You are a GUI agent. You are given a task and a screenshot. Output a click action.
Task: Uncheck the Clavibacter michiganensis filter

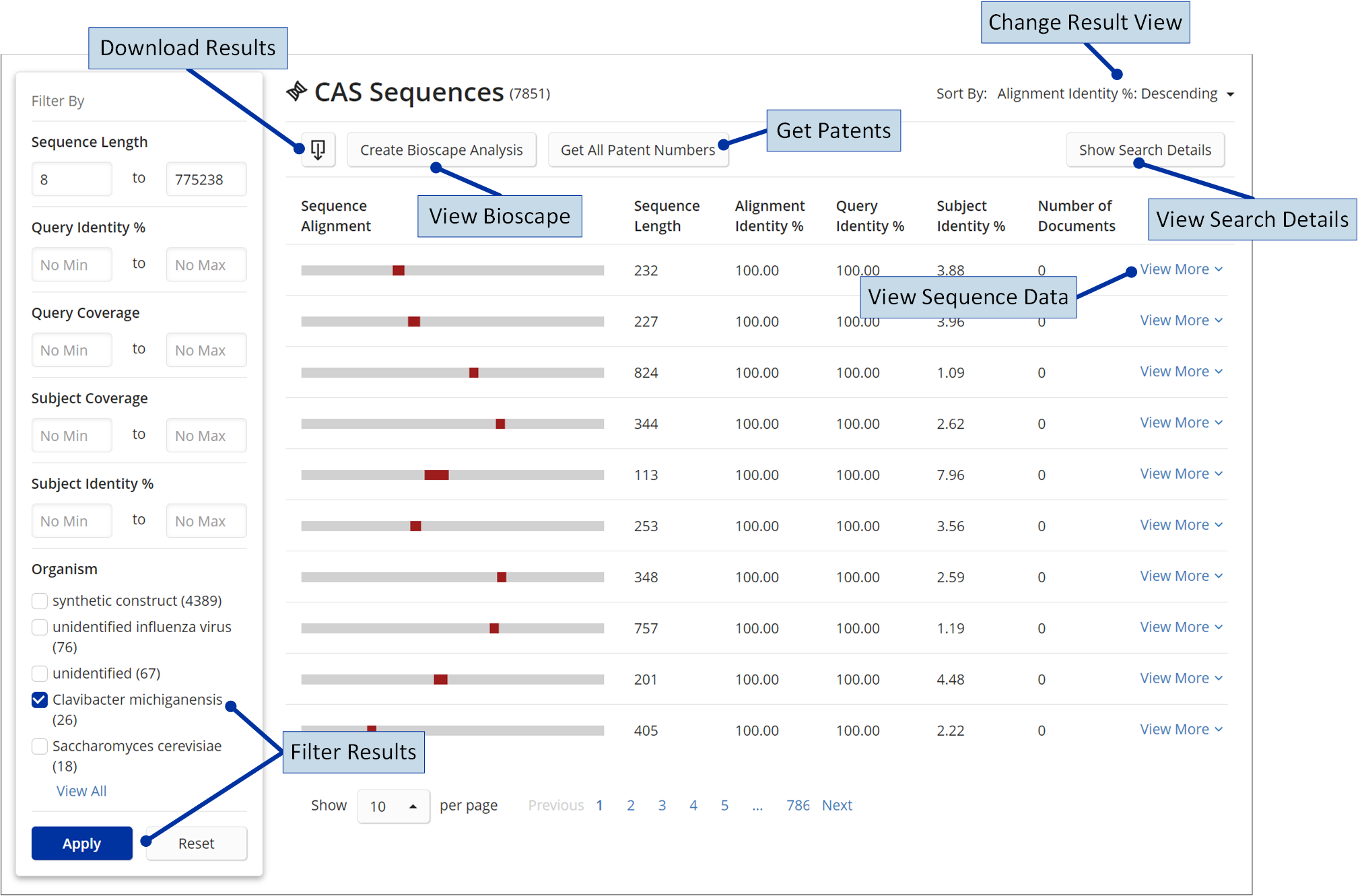tap(39, 700)
